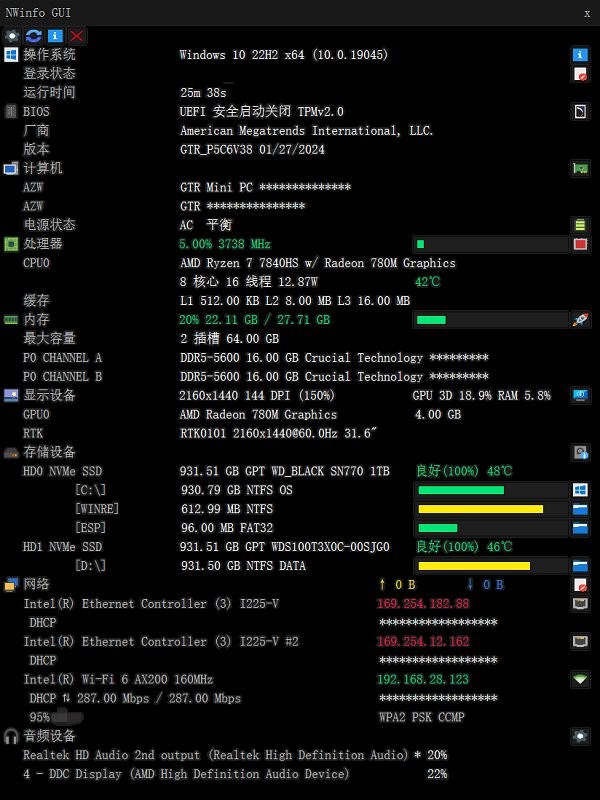Click the rocket icon beside memory usage

(x=580, y=320)
